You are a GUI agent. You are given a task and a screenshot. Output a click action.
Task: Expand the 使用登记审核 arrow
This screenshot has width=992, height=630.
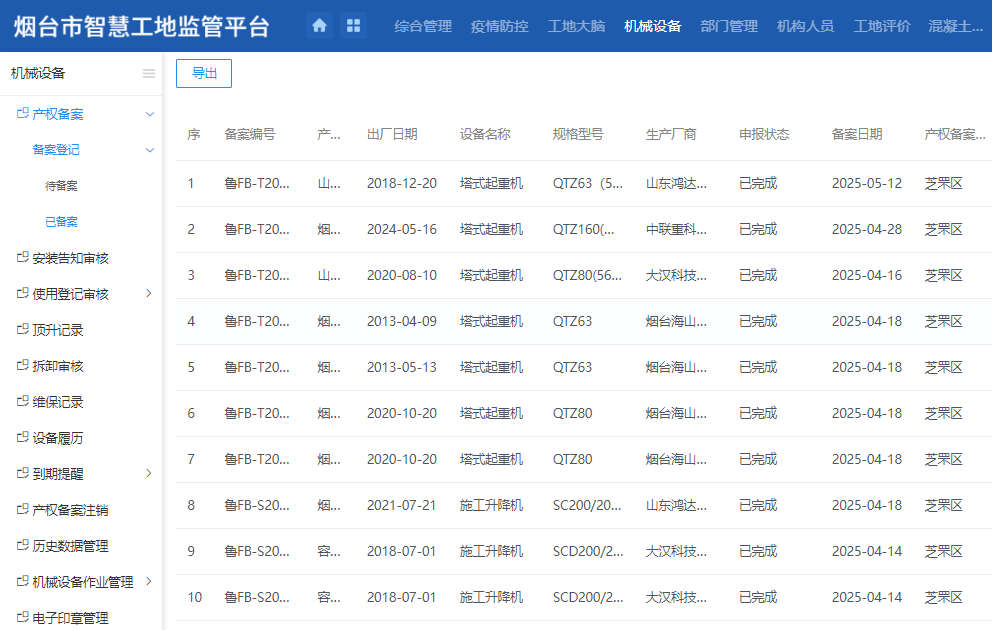(x=149, y=293)
